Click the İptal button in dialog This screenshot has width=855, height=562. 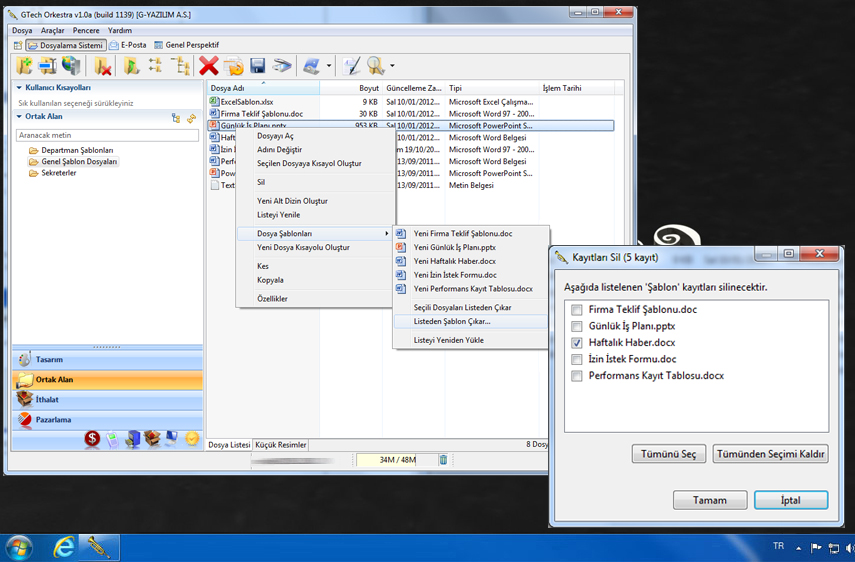click(x=790, y=500)
